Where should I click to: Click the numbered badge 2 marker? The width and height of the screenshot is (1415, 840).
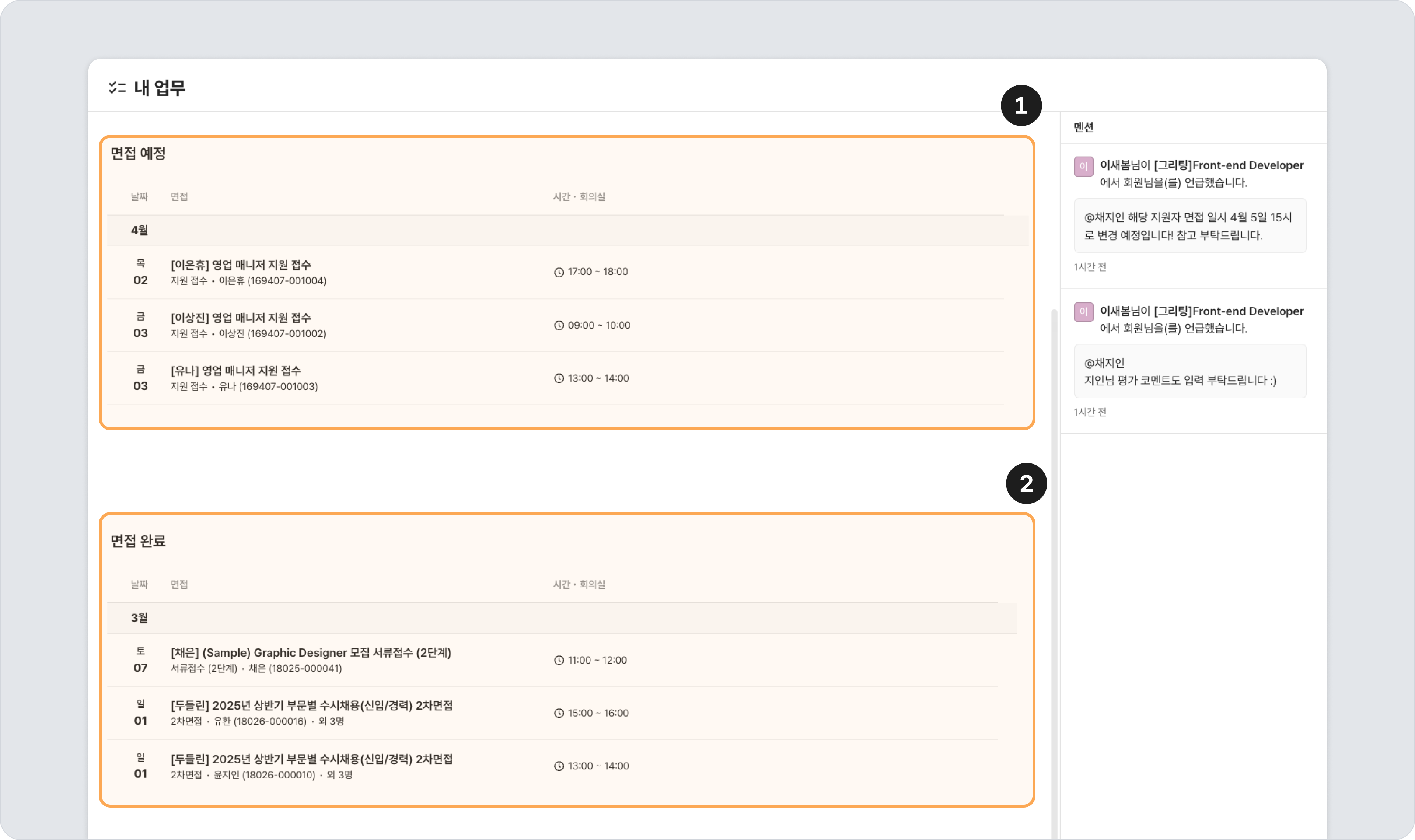coord(1026,483)
